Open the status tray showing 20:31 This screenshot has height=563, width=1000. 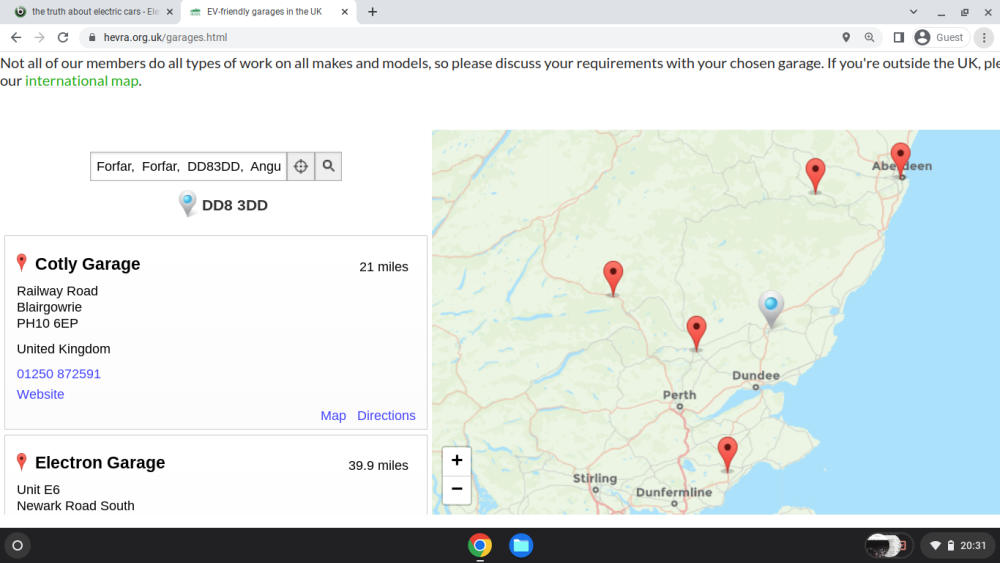coord(958,545)
